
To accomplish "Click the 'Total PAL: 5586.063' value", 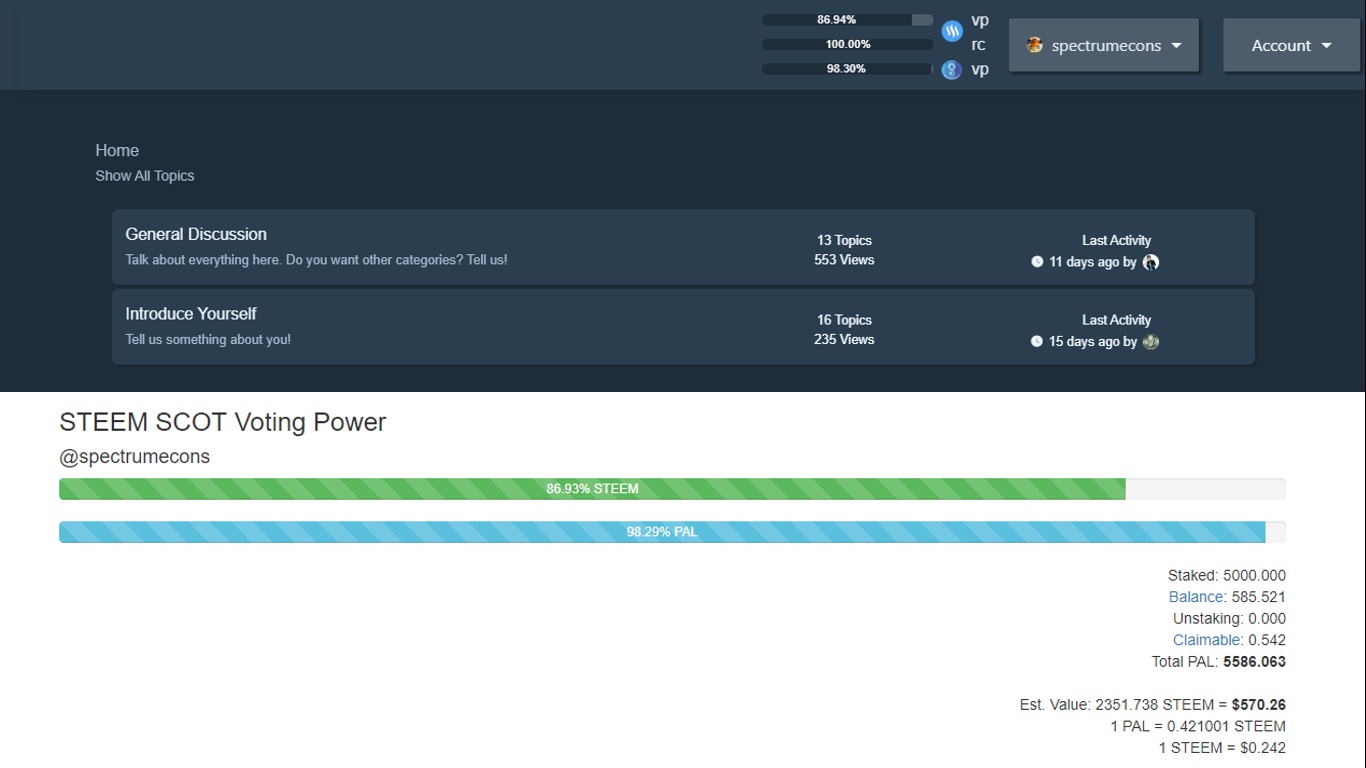I will pos(1219,662).
